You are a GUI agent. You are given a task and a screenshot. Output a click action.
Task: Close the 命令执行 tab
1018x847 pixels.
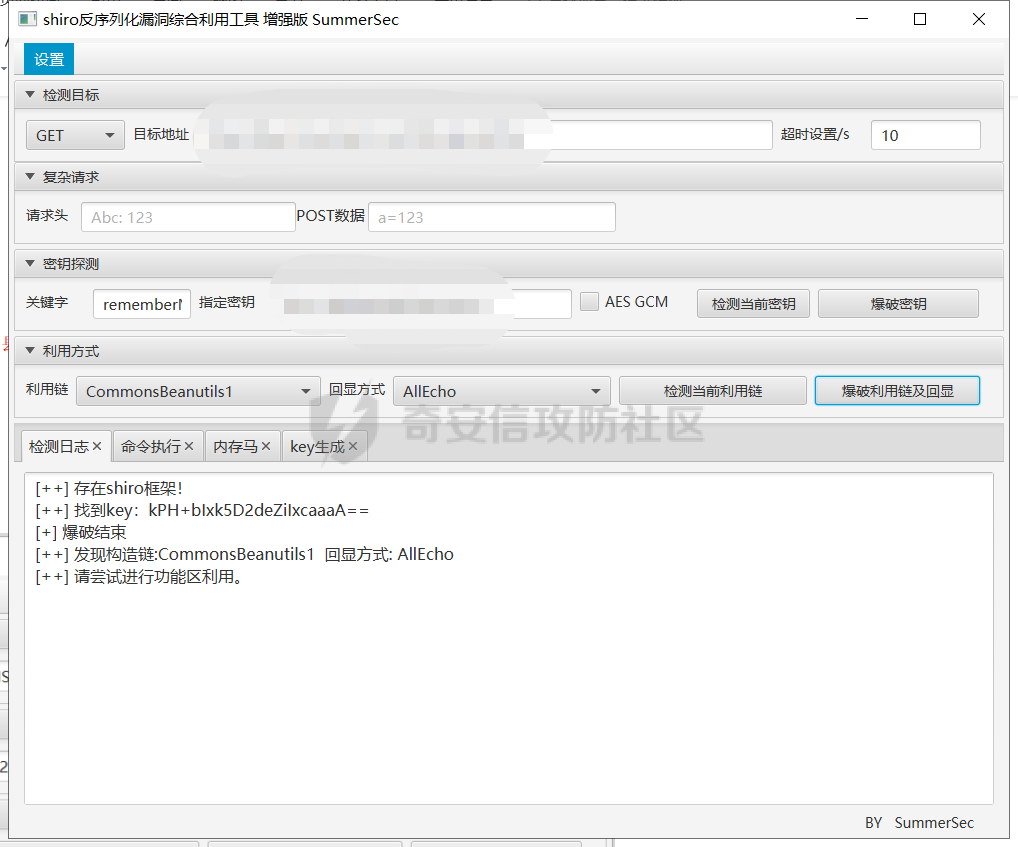(x=189, y=446)
